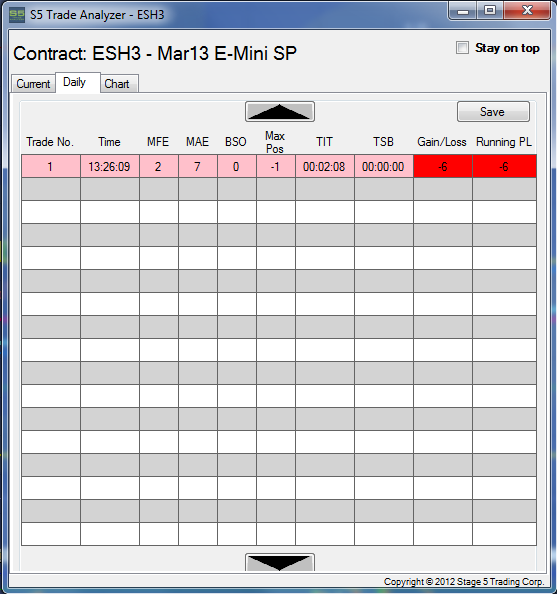Click the Copyright 2012 Stage 5 Trading Corp. text
The image size is (557, 594).
(x=464, y=582)
